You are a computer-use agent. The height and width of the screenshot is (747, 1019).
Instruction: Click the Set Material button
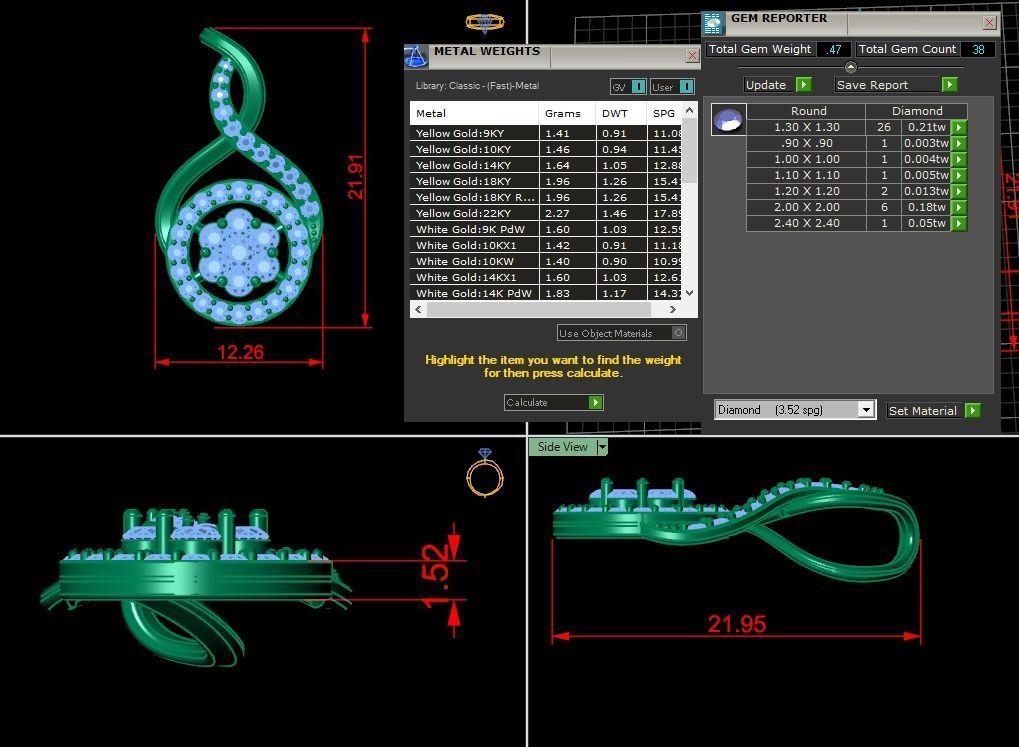coord(934,410)
